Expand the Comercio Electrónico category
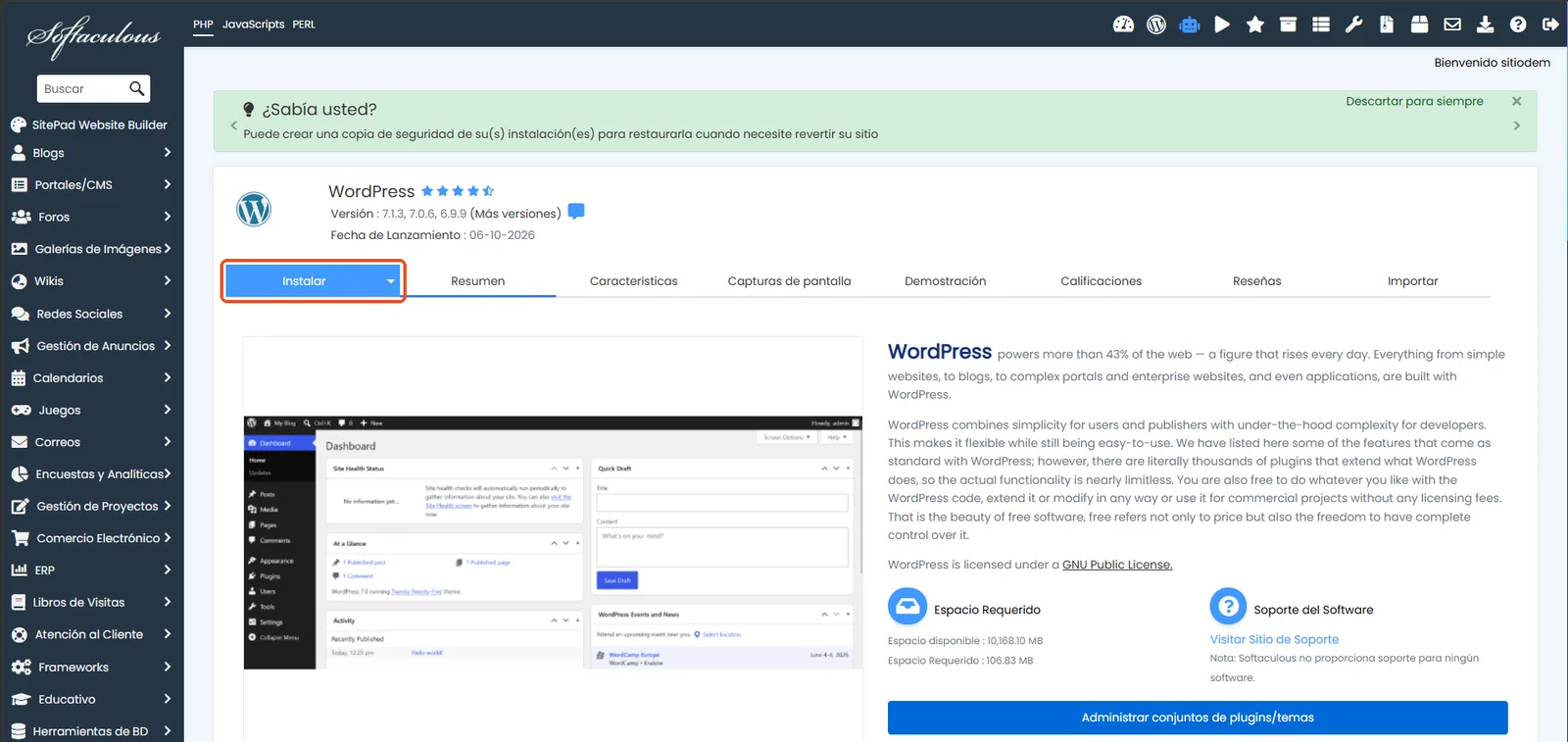 click(91, 538)
